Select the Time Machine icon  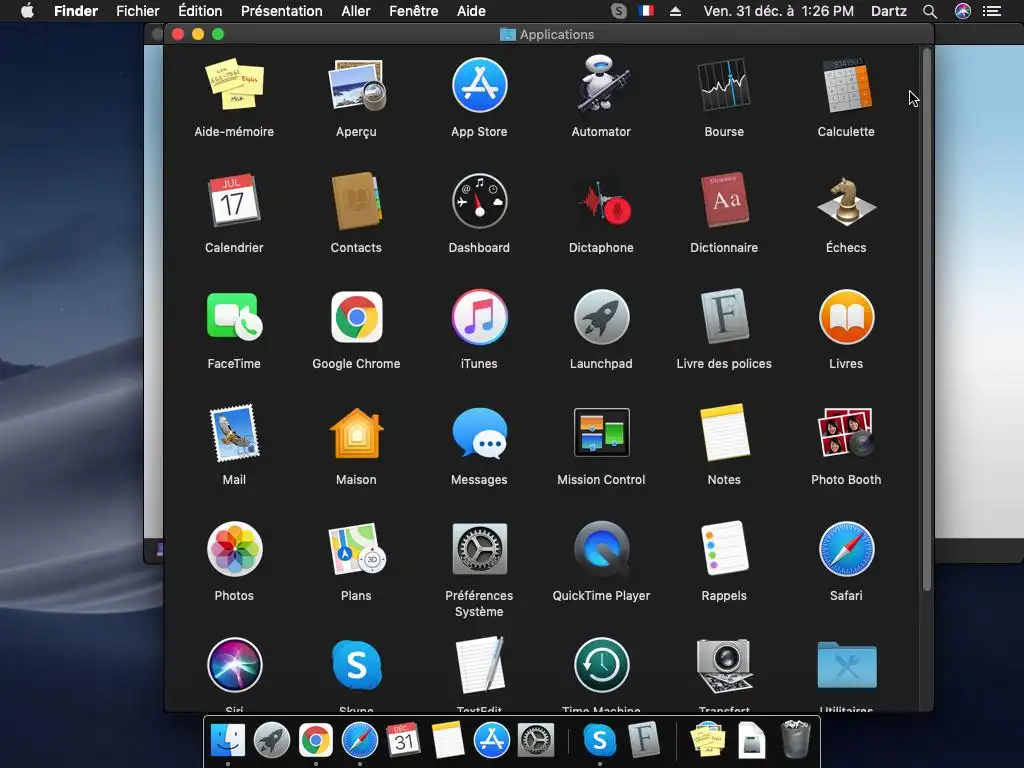[601, 665]
